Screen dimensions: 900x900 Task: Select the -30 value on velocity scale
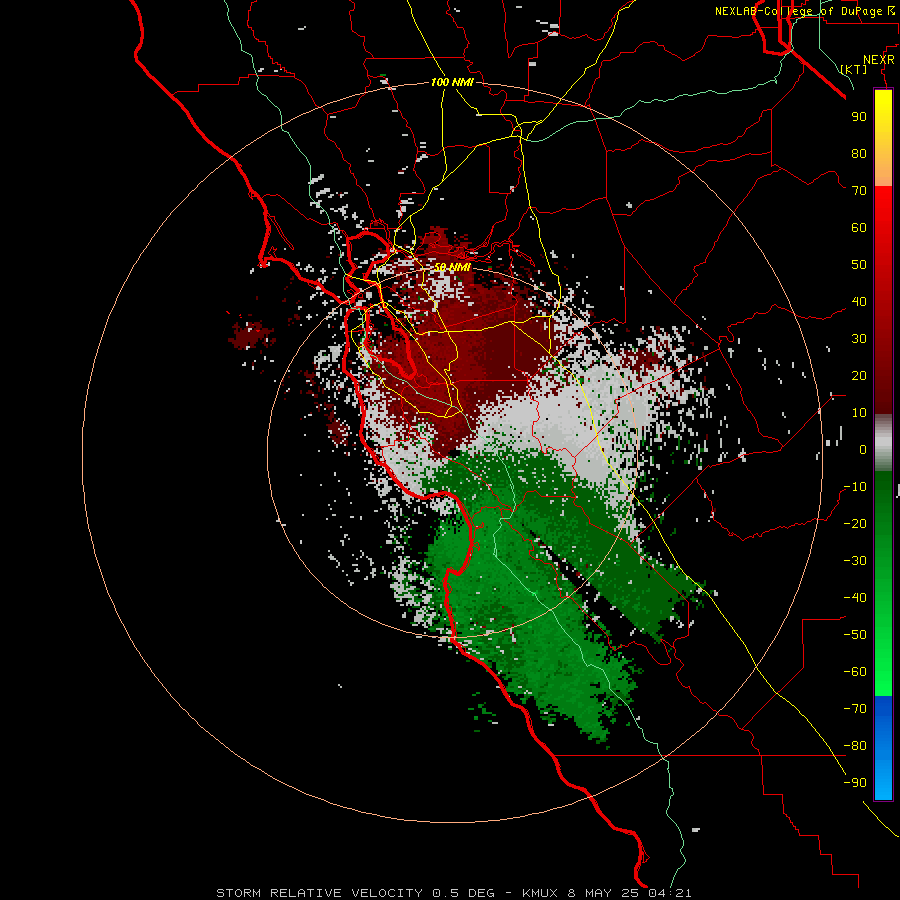[855, 561]
